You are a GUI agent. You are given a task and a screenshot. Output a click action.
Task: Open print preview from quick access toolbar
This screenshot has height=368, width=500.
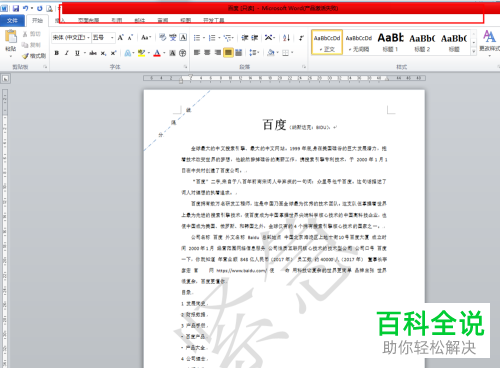pyautogui.click(x=49, y=8)
